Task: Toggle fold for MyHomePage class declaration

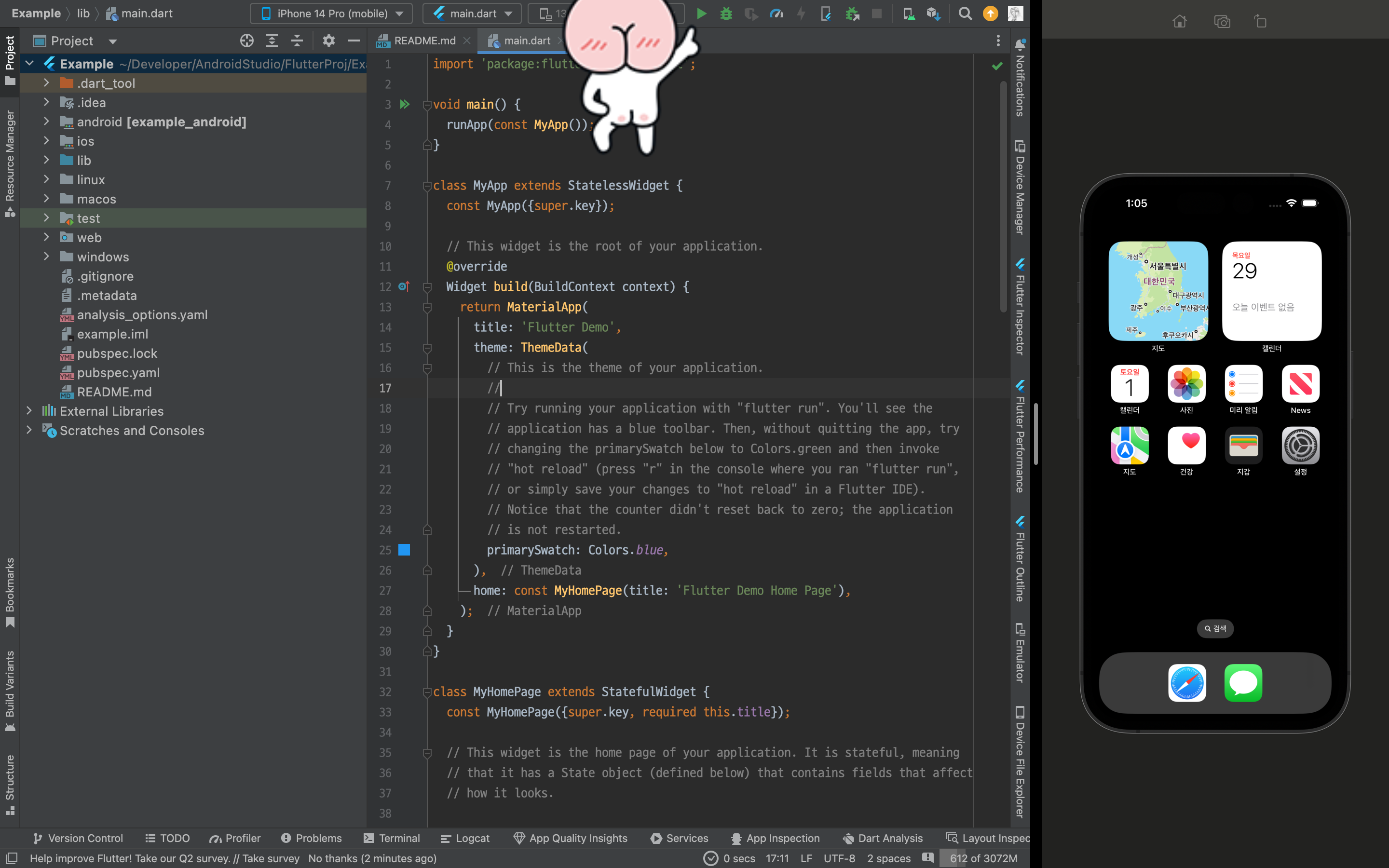Action: (427, 692)
